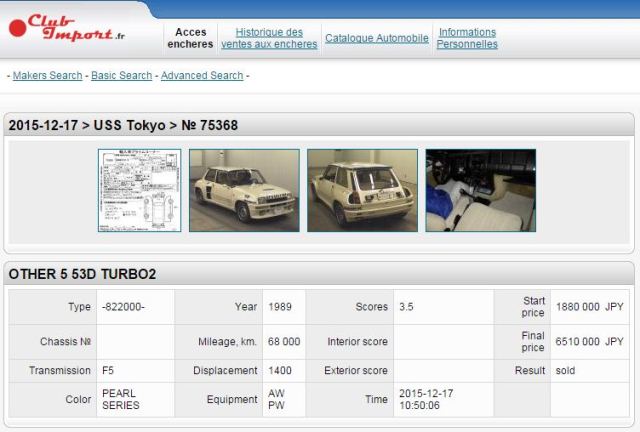The image size is (640, 432).
Task: Open Makers Search
Action: coord(47,75)
